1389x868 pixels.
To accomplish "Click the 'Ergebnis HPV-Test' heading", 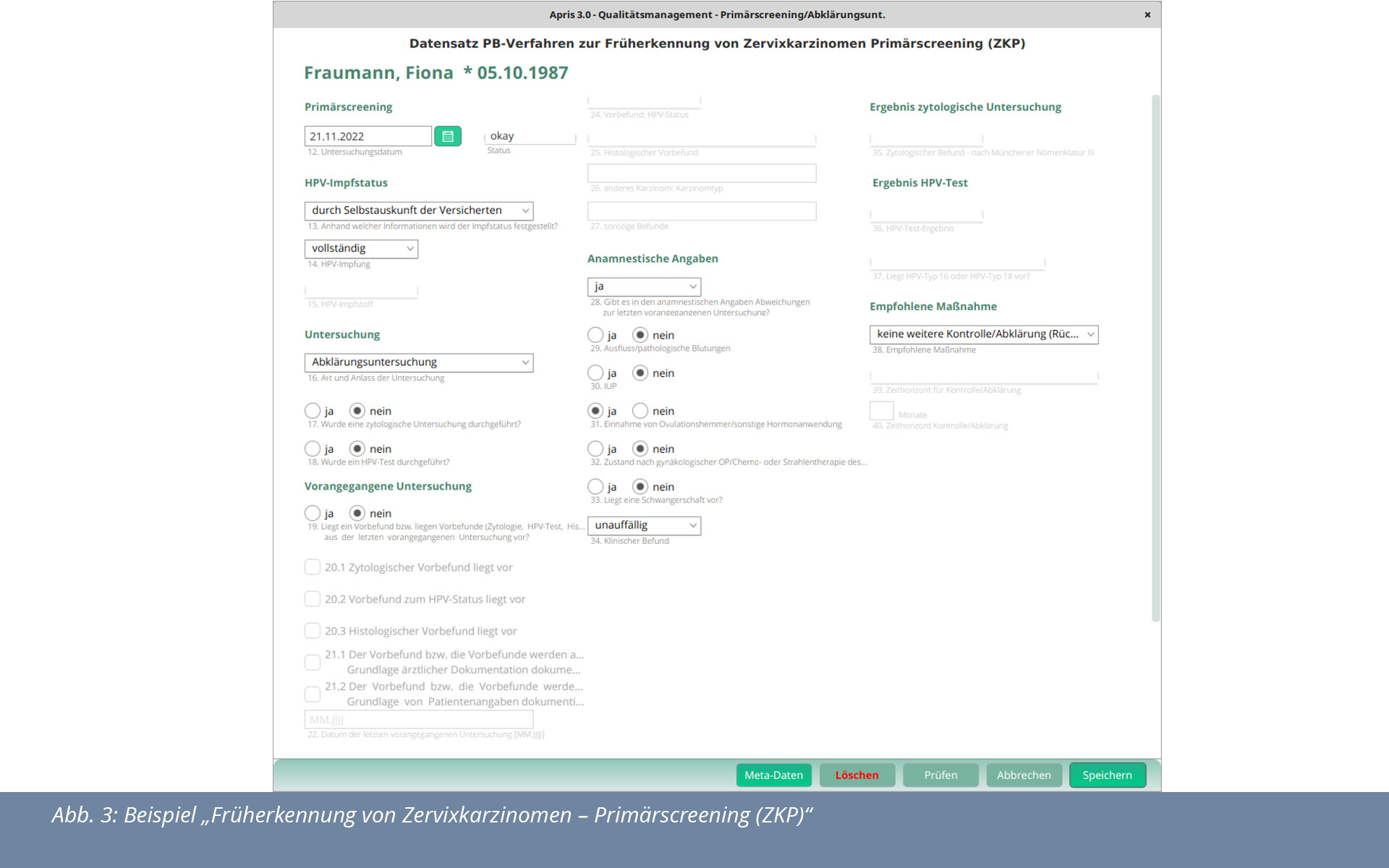I will click(x=920, y=183).
